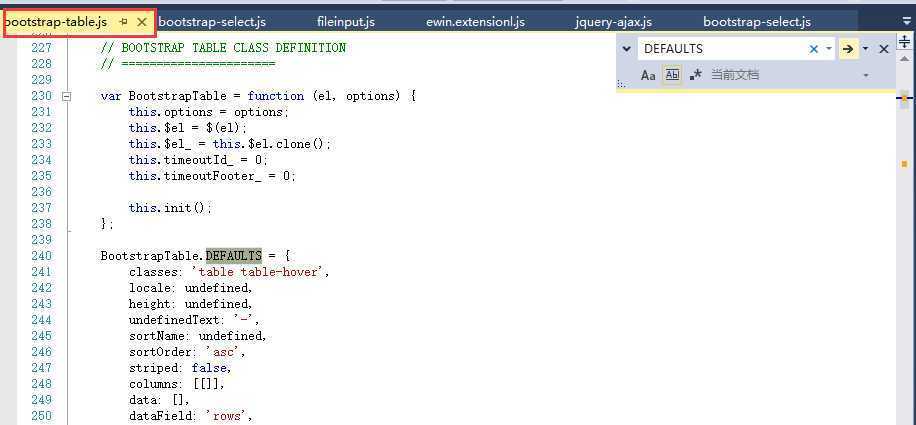This screenshot has width=916, height=425.
Task: Click the 'this.init();' code line
Action: [x=170, y=208]
